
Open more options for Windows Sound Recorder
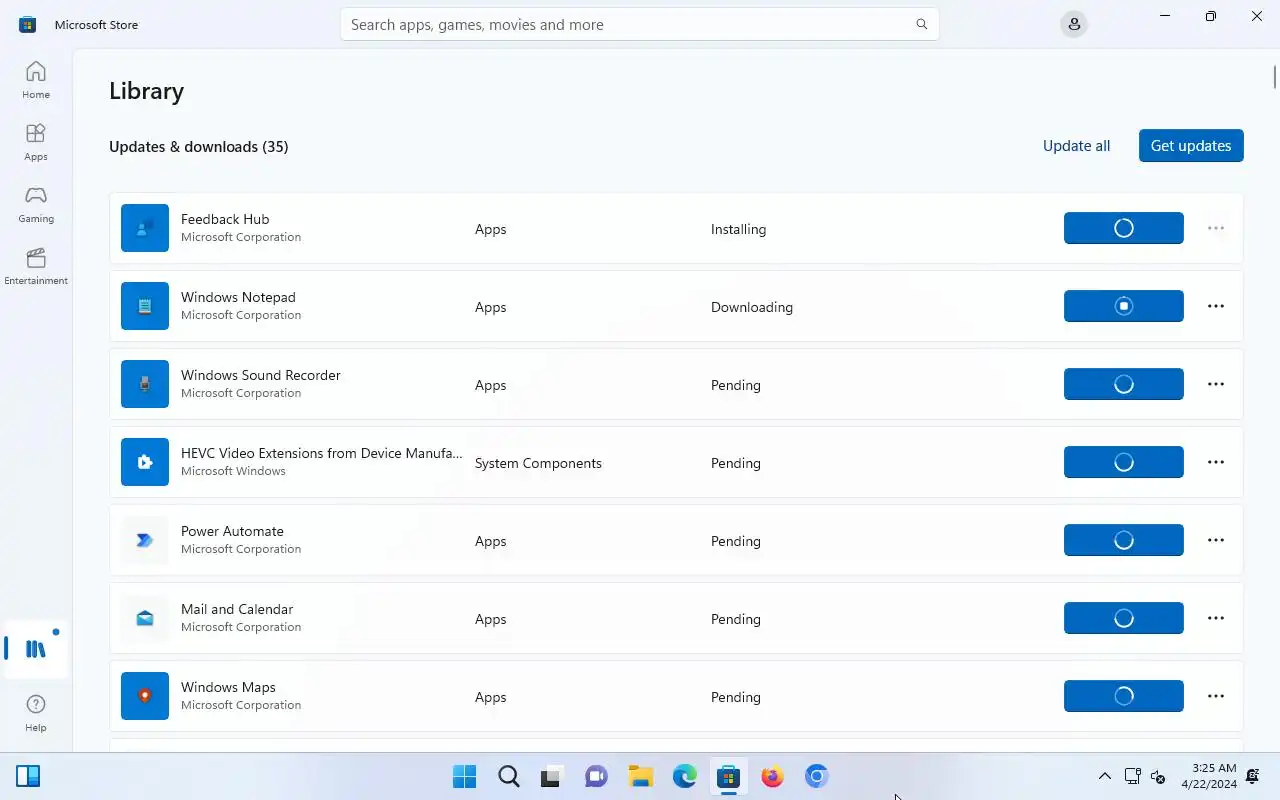pyautogui.click(x=1216, y=384)
